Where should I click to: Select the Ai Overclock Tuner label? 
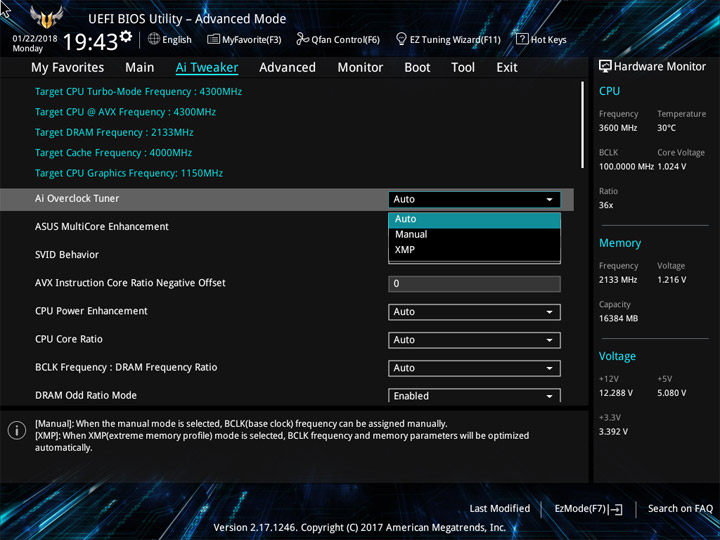(77, 199)
